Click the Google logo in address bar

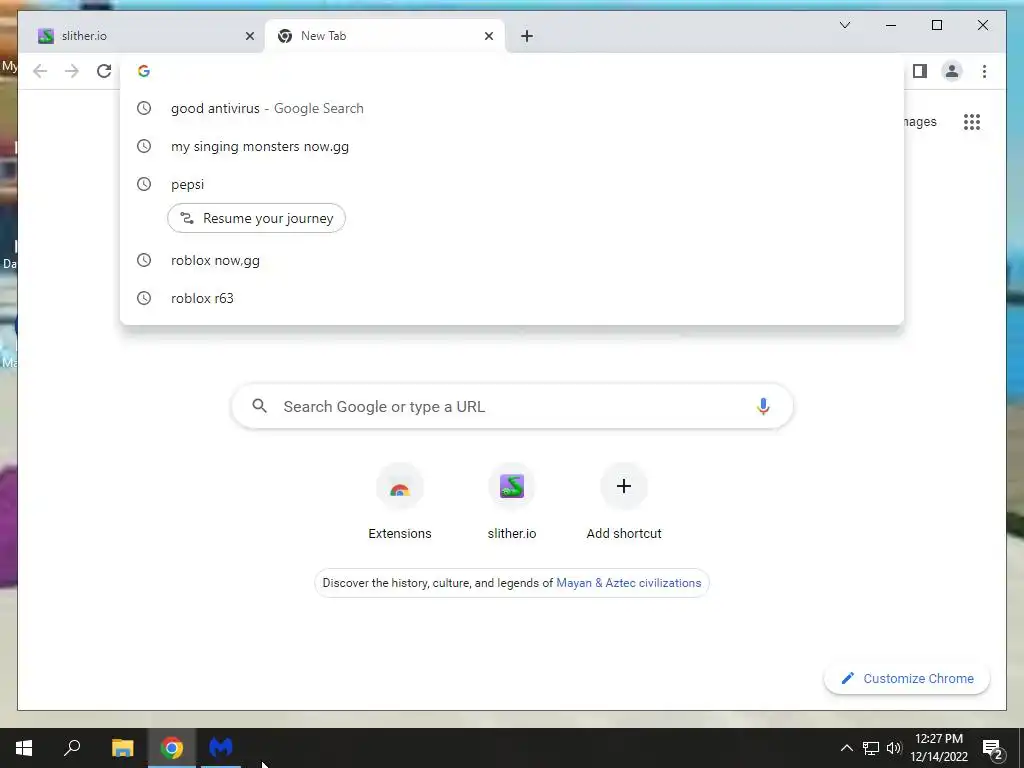pos(144,71)
